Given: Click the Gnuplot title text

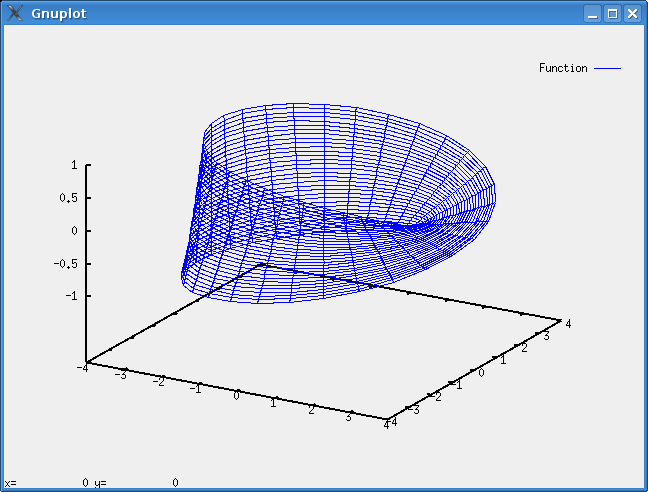Looking at the screenshot, I should tap(59, 14).
